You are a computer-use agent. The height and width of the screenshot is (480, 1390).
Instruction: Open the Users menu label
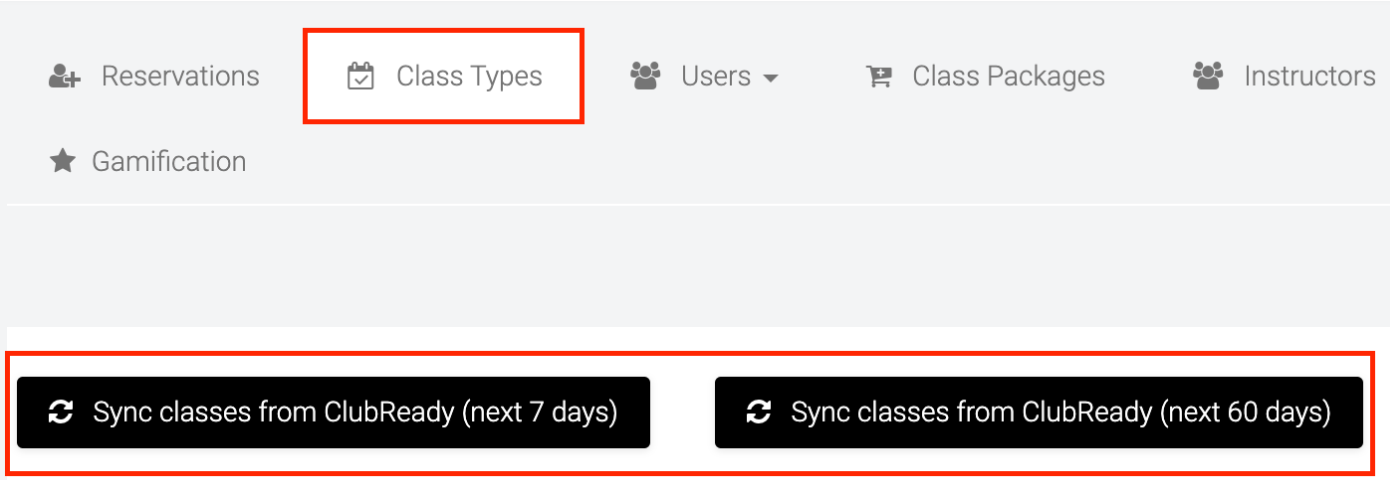click(715, 77)
